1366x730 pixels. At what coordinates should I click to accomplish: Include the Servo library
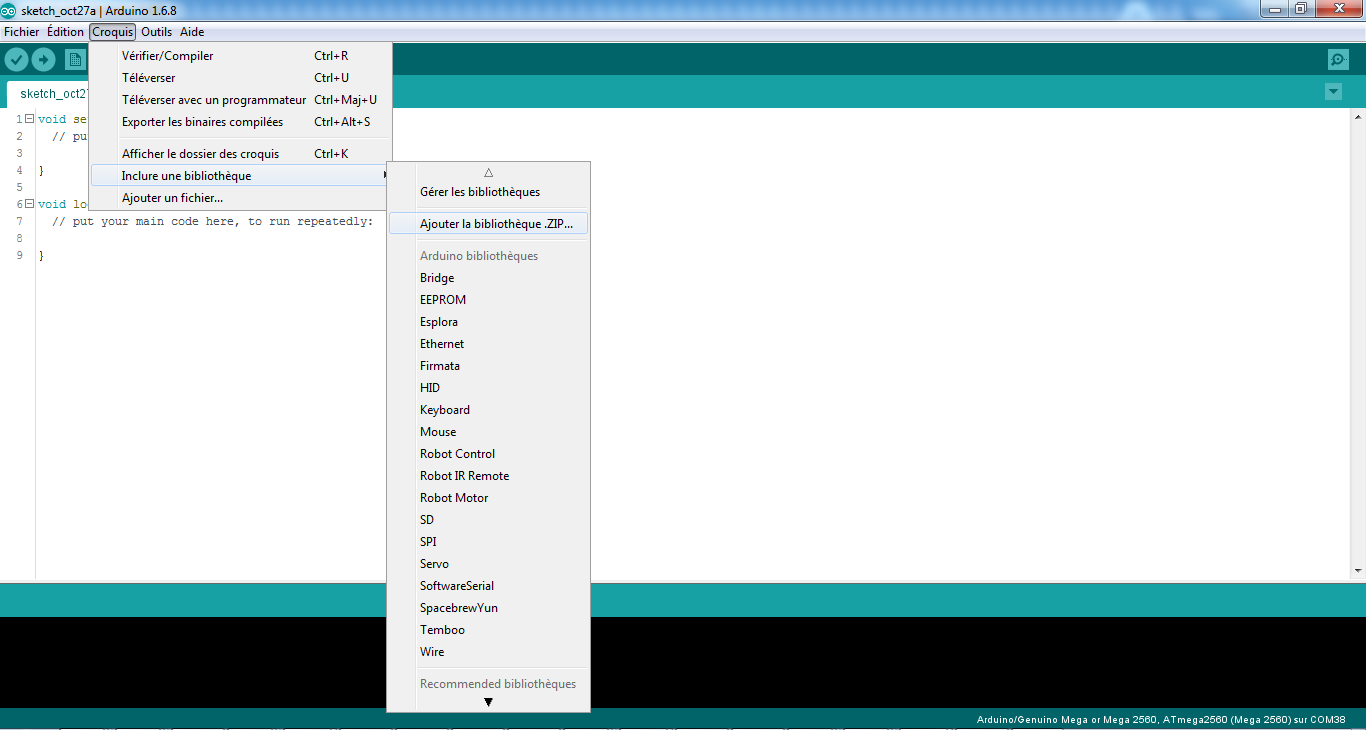click(x=488, y=564)
